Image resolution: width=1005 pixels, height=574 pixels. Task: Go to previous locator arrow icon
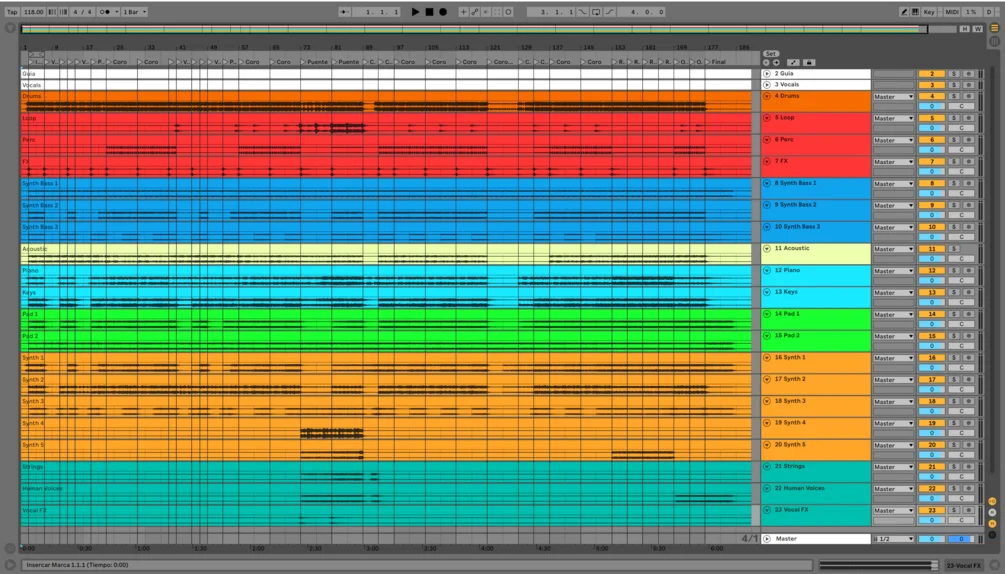click(766, 63)
